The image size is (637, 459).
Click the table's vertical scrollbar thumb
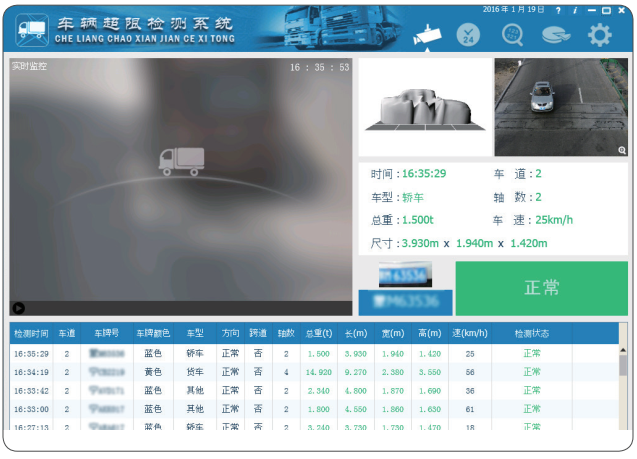tap(624, 365)
